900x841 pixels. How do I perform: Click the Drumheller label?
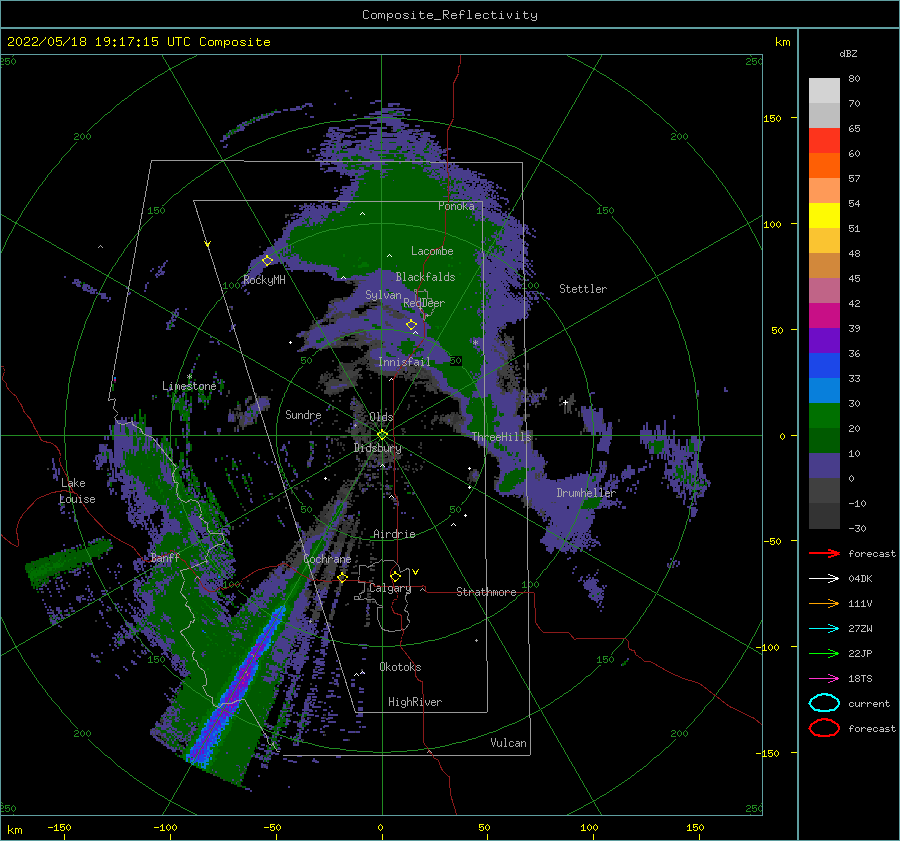pyautogui.click(x=586, y=493)
